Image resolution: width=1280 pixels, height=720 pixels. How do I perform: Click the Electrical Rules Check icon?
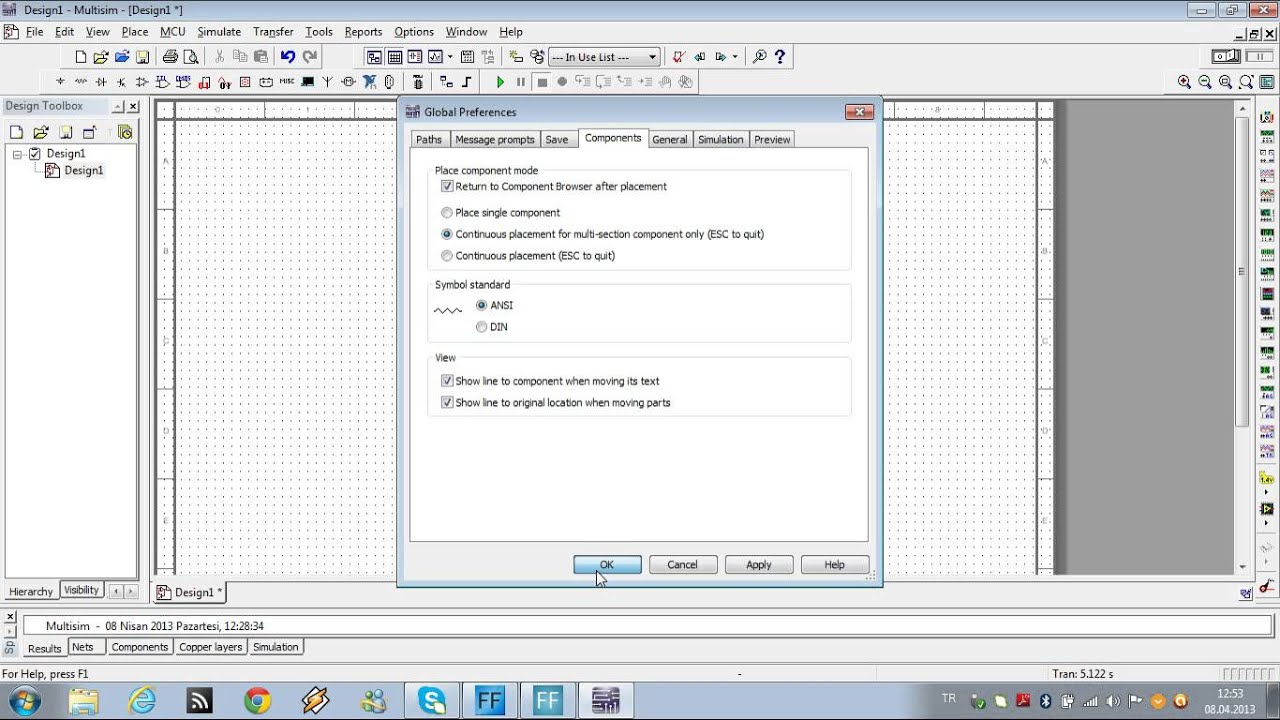[679, 57]
